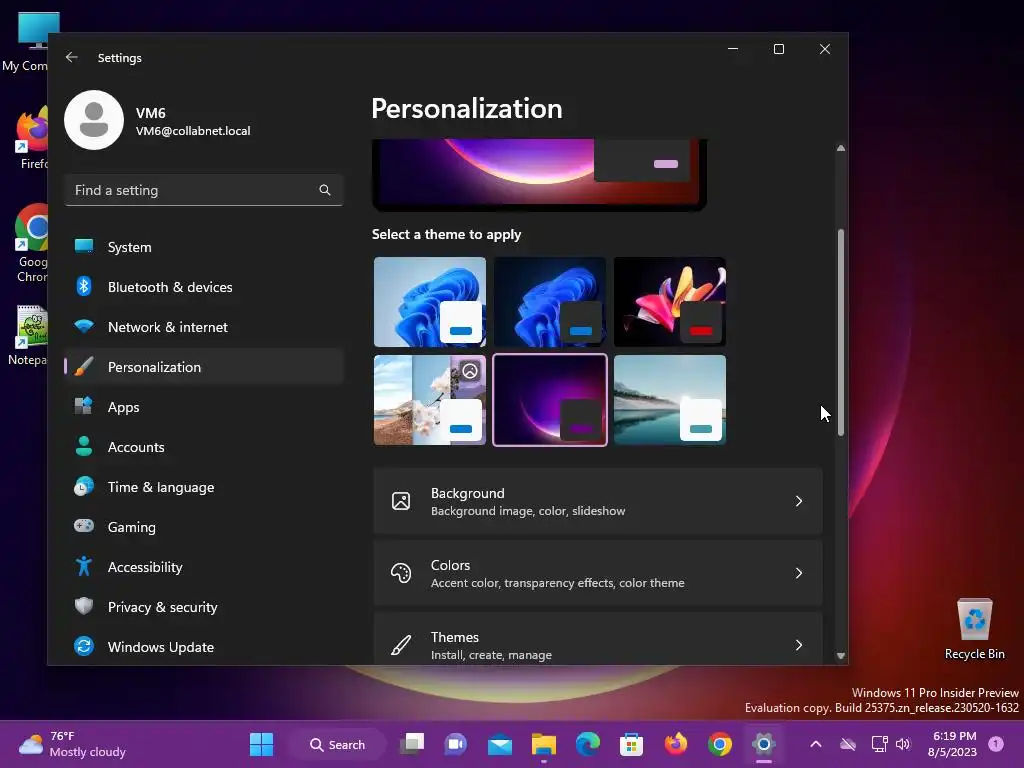
Task: Click the Colors palette icon
Action: click(x=401, y=573)
